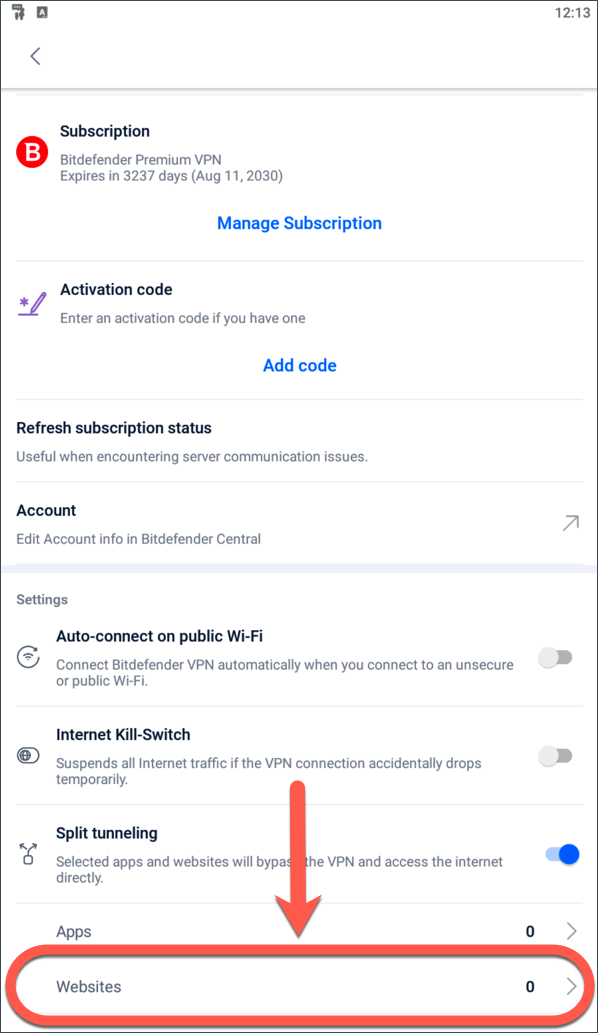The width and height of the screenshot is (598, 1033).
Task: Click the activation code pen icon
Action: [32, 304]
